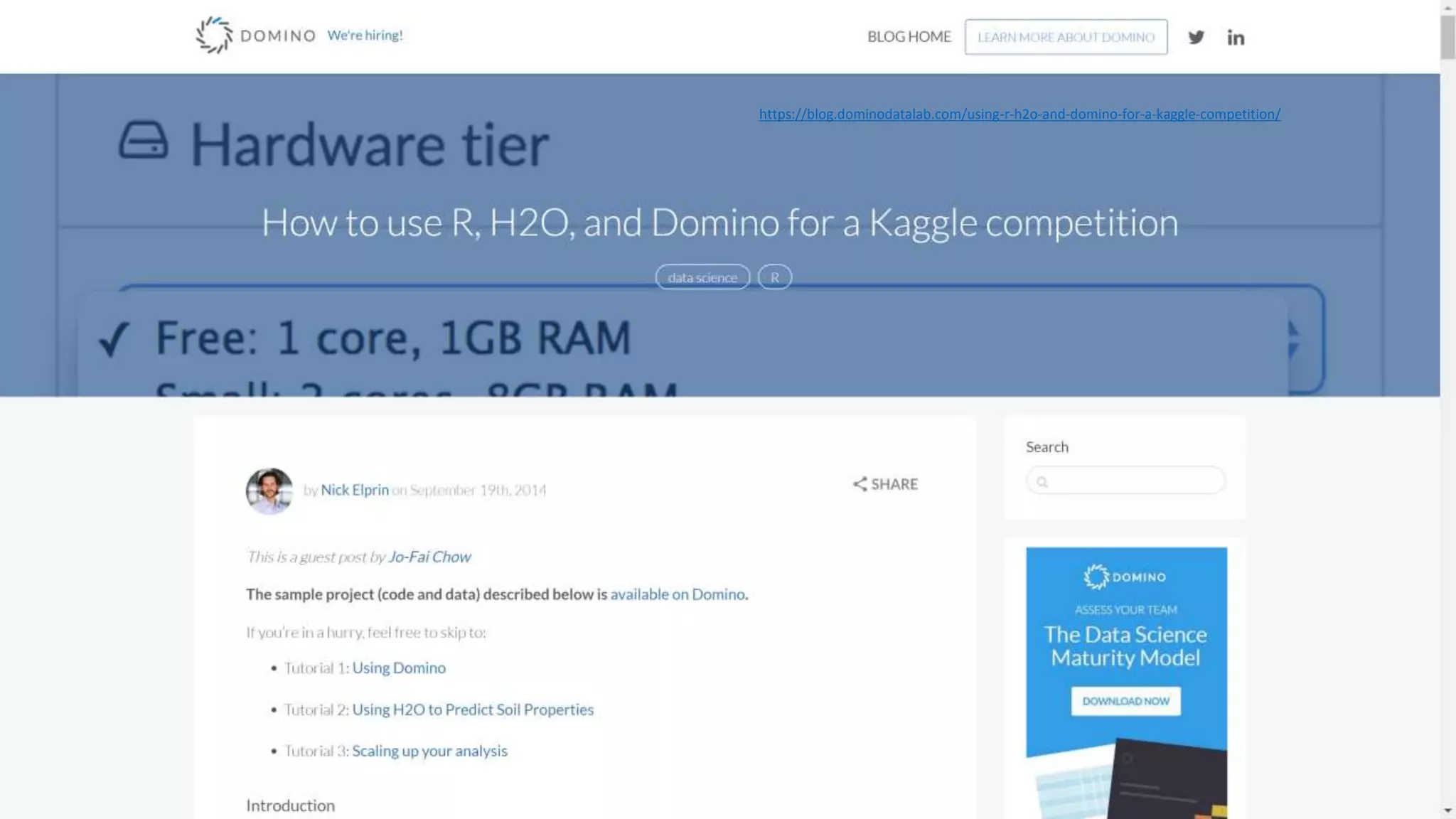Click DOWNLOAD NOW in the Maturity Model ad
The image size is (1456, 819).
pos(1125,701)
